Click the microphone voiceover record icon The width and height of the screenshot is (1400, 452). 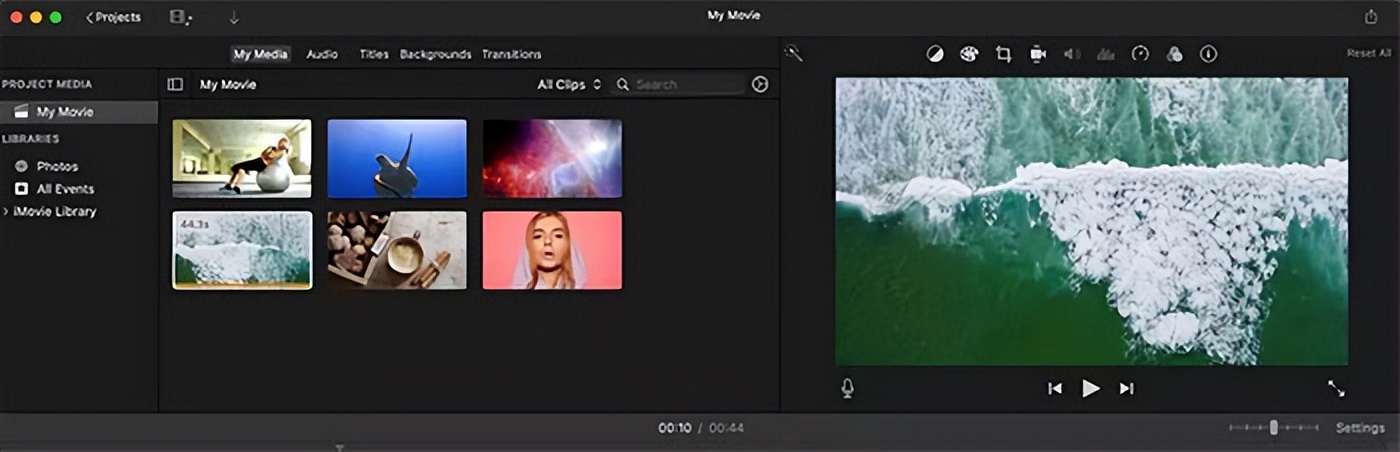[848, 388]
